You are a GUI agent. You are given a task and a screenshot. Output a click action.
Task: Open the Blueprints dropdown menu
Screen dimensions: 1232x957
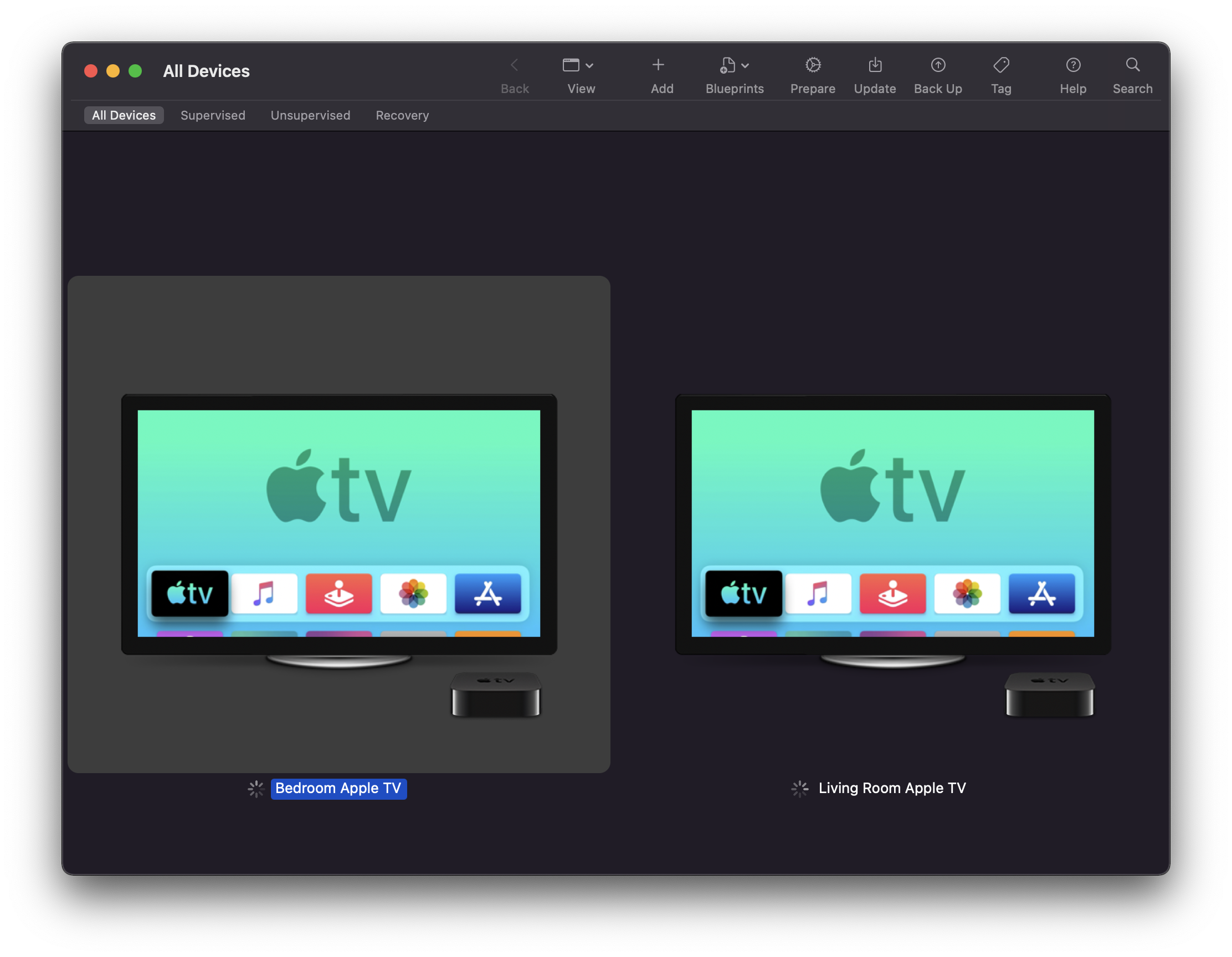pos(734,65)
